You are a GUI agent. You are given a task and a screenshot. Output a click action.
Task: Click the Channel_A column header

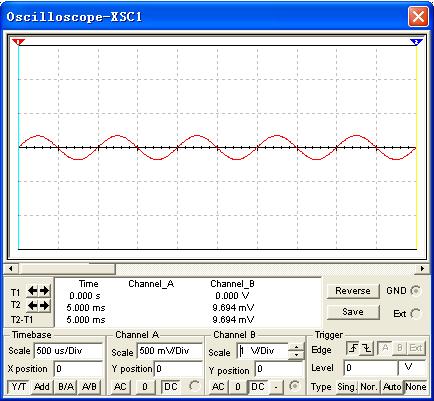pyautogui.click(x=151, y=284)
